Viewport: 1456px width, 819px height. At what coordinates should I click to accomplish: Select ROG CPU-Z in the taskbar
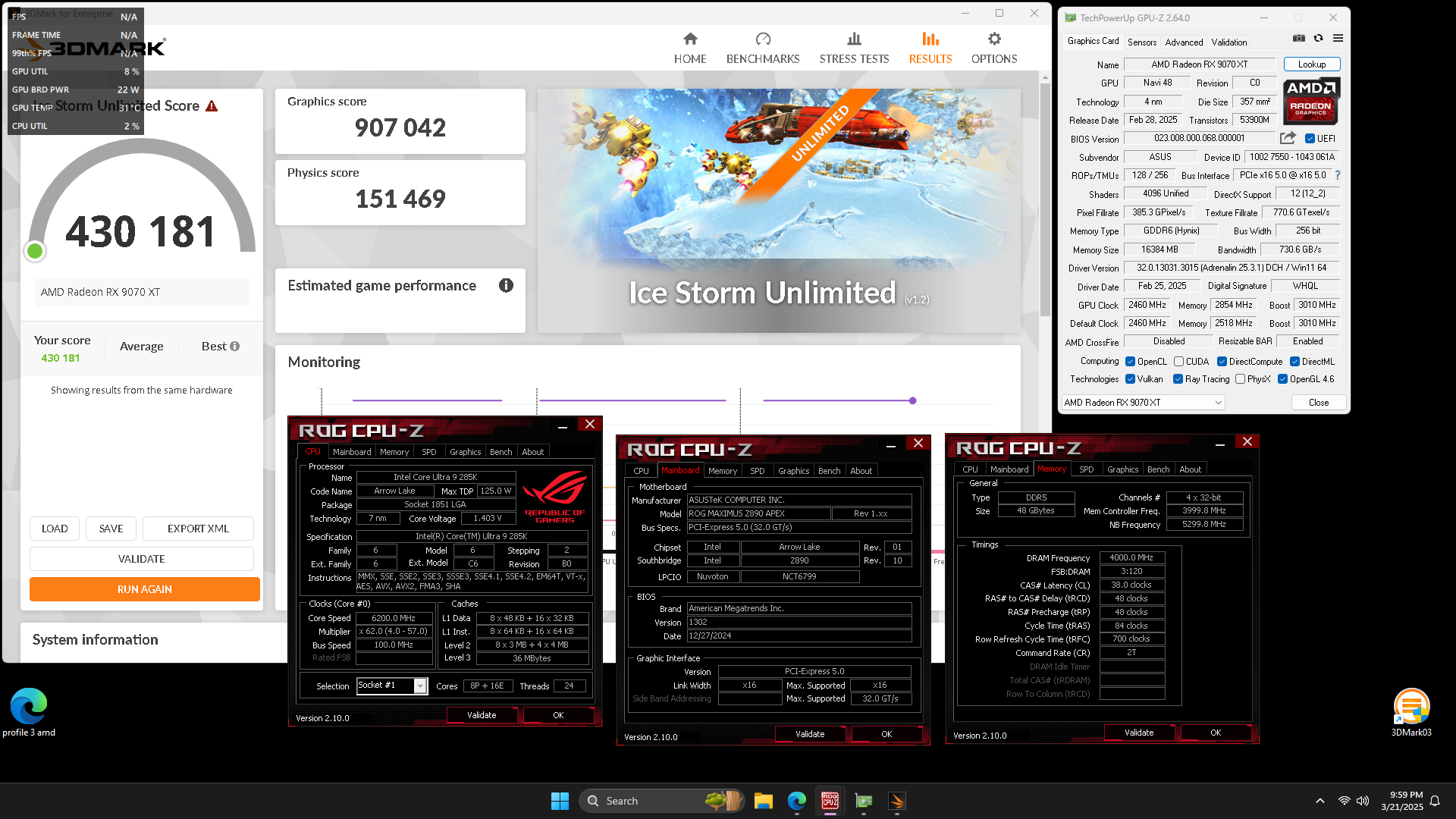pos(830,801)
